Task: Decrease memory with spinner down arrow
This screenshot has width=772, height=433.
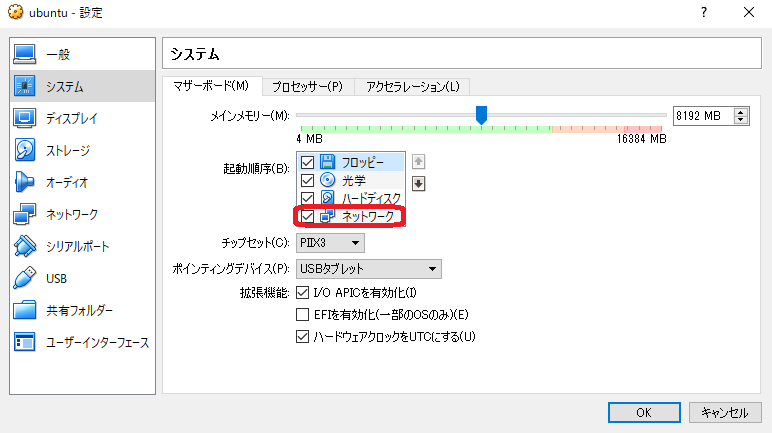Action: 740,120
